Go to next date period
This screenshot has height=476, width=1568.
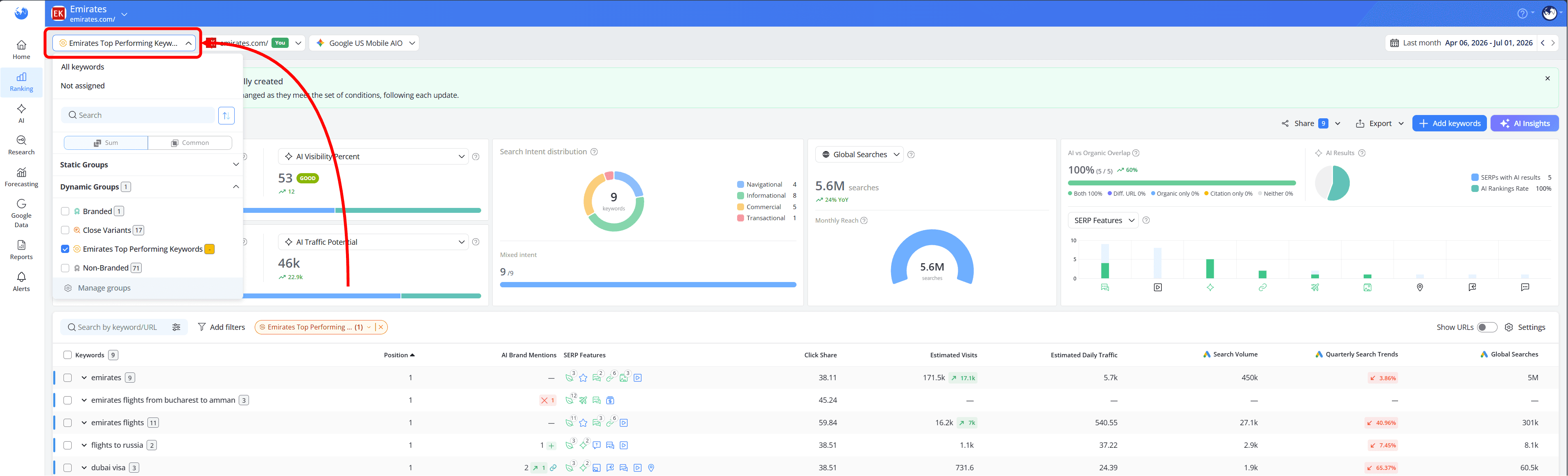pos(1553,43)
